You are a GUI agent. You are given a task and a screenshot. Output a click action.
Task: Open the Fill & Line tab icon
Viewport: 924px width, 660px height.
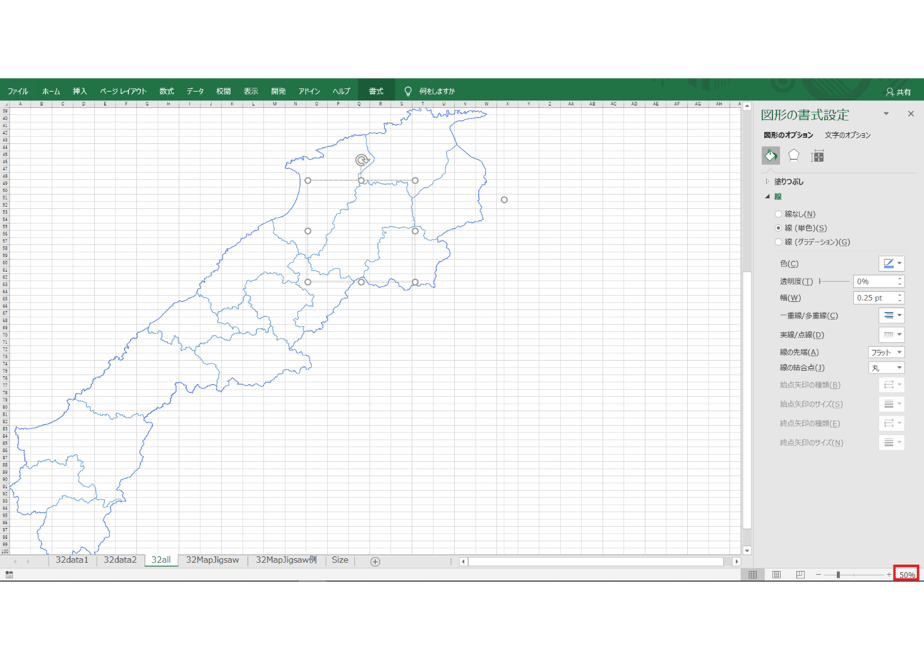(771, 156)
